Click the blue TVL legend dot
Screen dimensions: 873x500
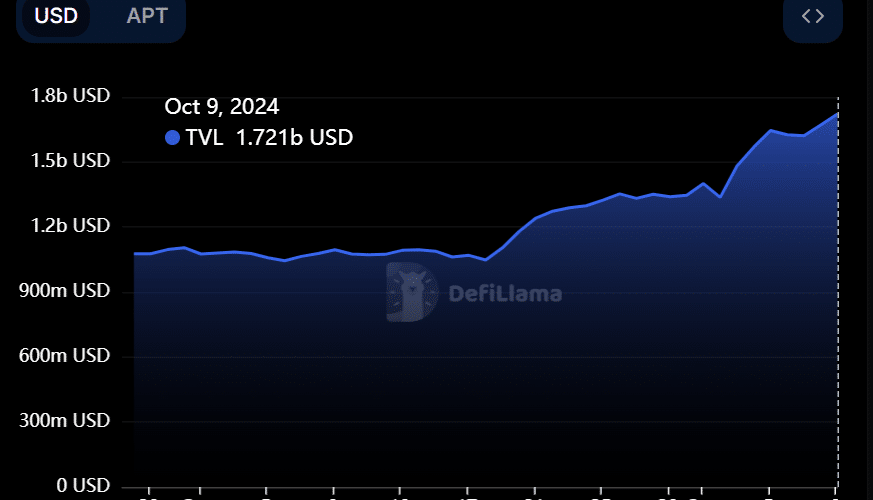(x=172, y=138)
